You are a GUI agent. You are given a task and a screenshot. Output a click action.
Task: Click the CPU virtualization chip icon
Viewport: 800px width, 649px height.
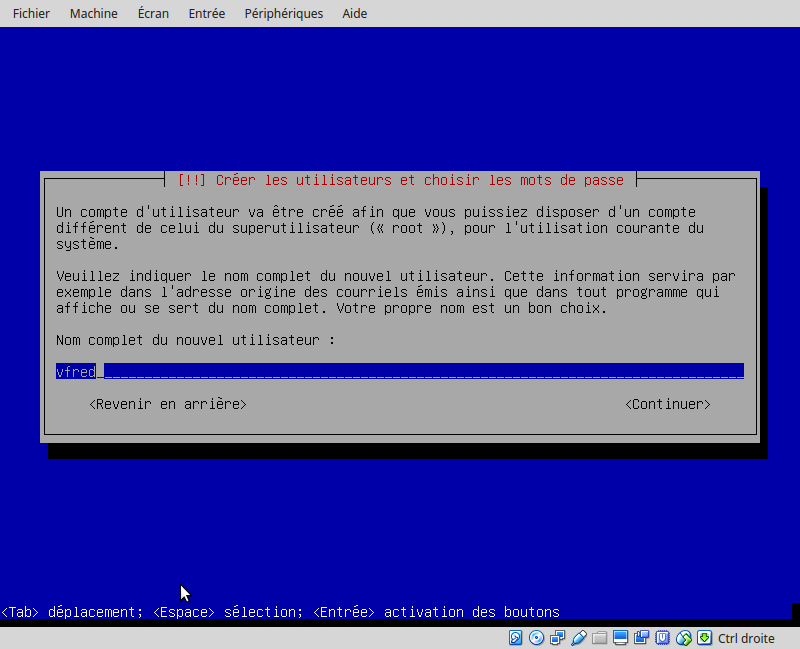(x=662, y=638)
